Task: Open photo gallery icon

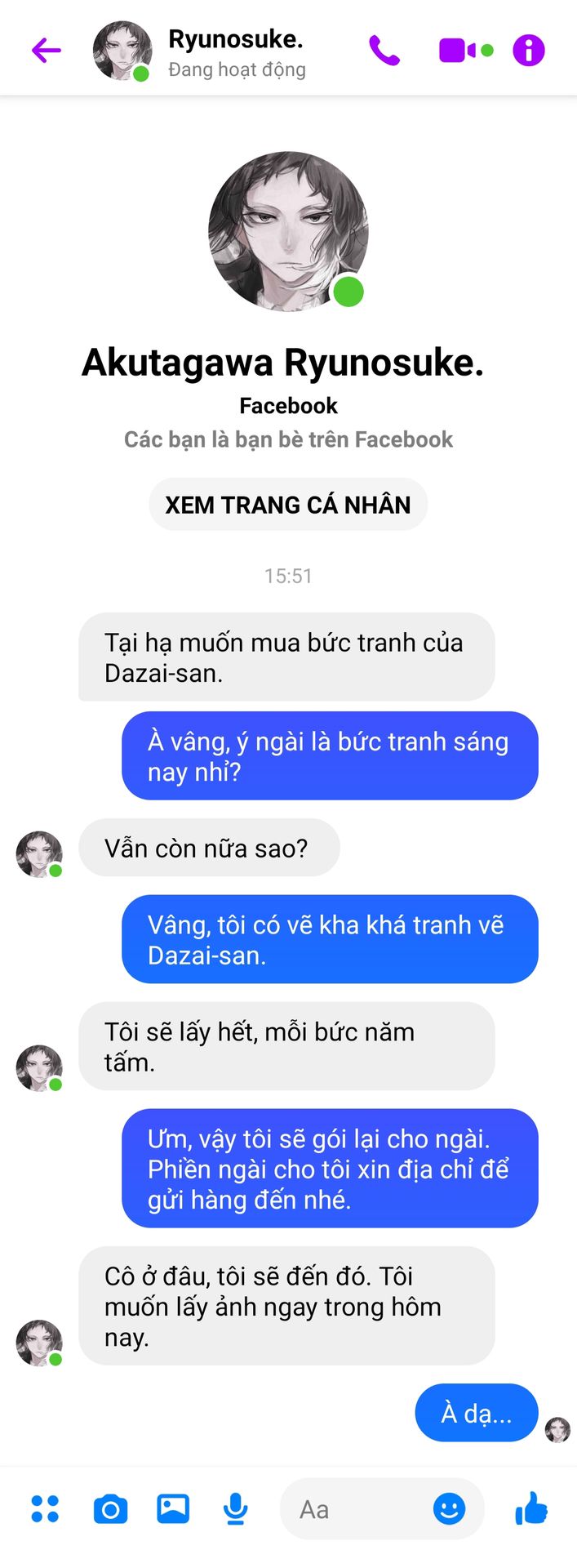Action: tap(173, 1508)
